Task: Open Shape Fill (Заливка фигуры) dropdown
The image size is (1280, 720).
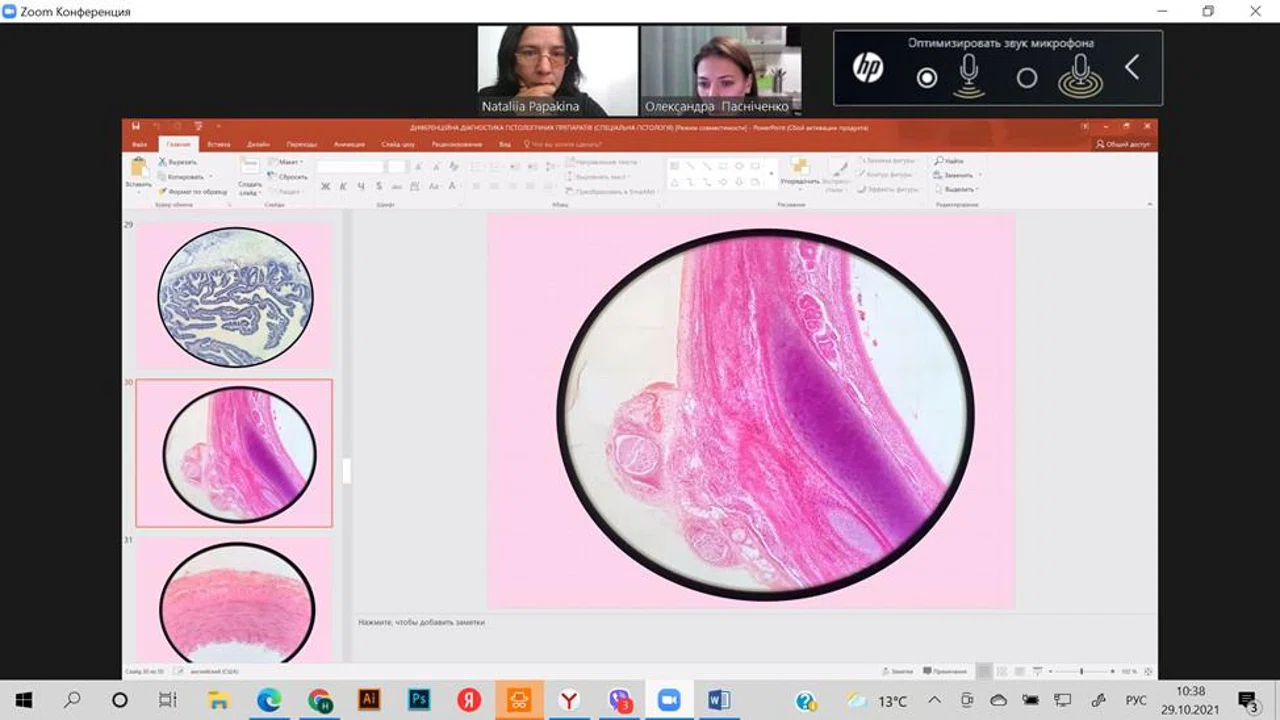Action: pyautogui.click(x=886, y=160)
